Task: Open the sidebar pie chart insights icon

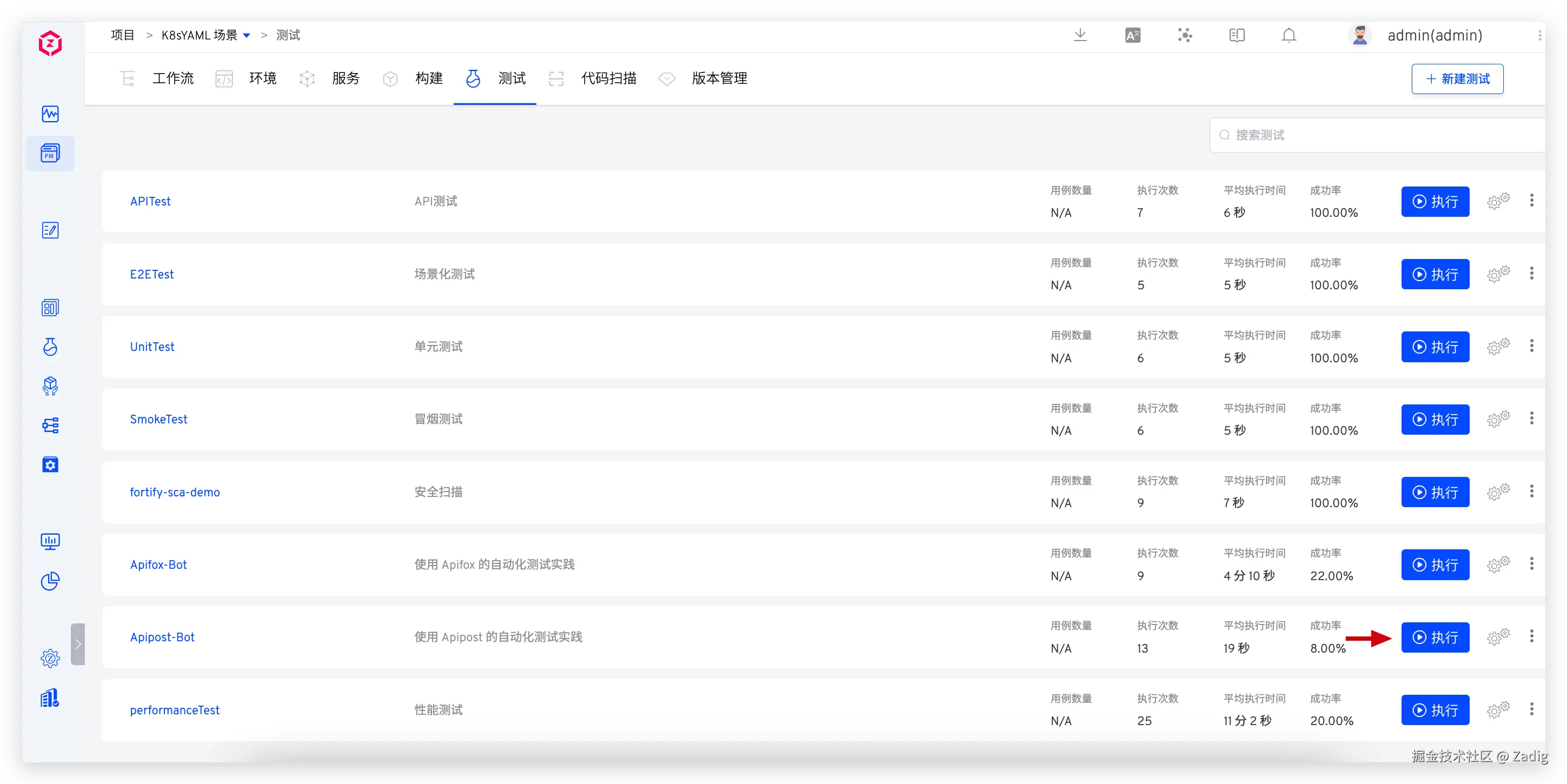Action: (50, 581)
